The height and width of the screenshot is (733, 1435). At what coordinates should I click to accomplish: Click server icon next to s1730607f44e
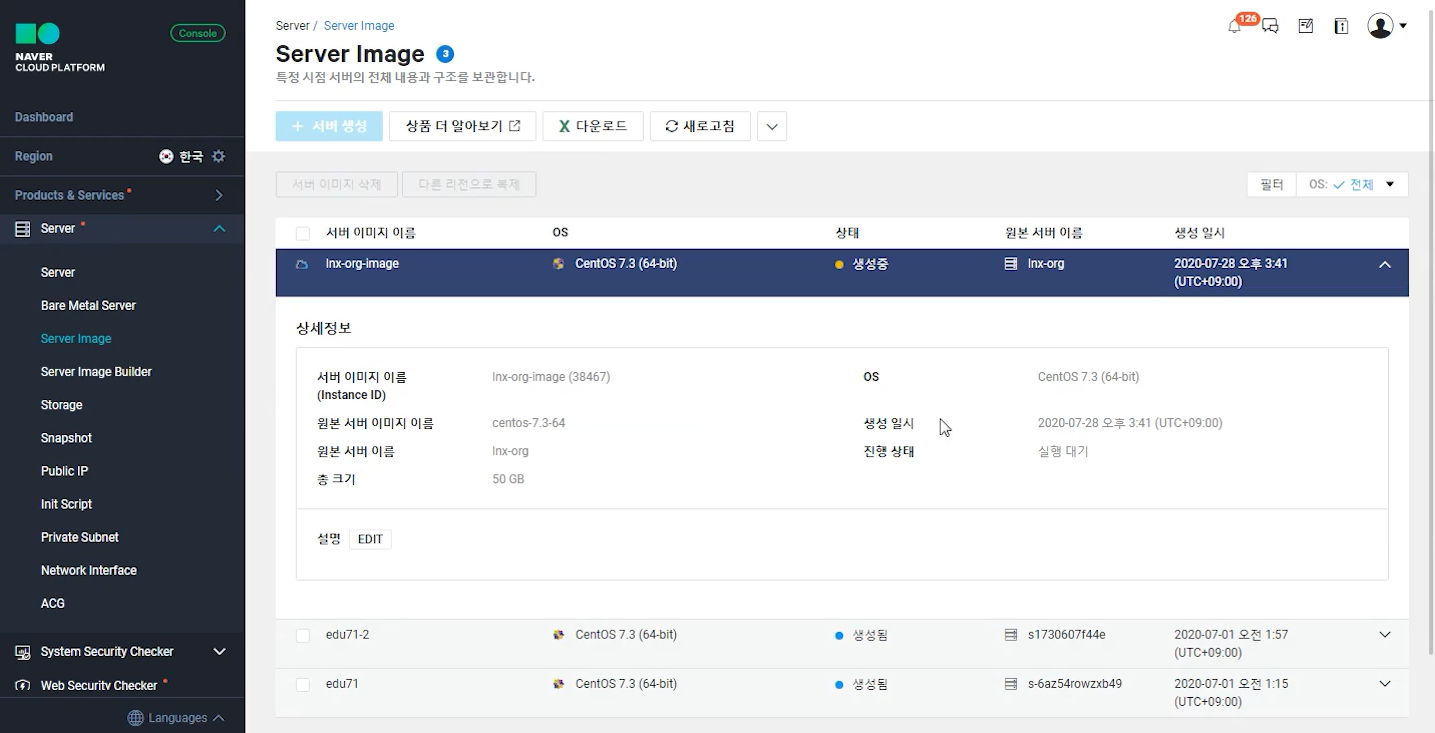(1011, 635)
